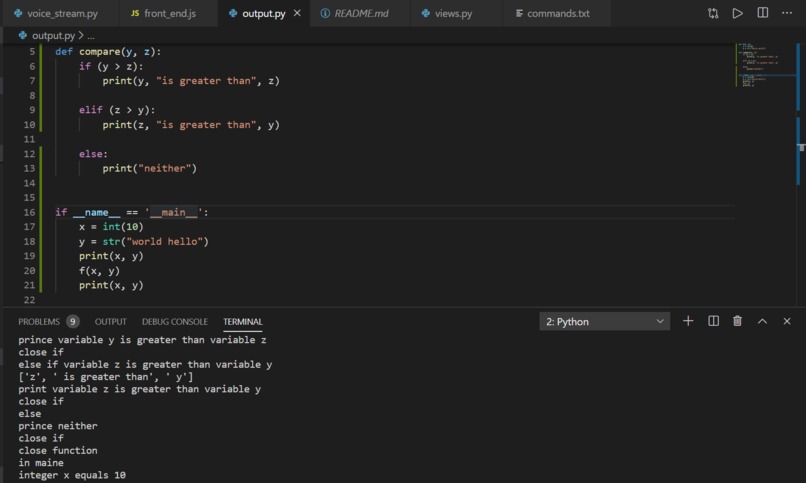The height and width of the screenshot is (483, 806).
Task: Open the editor More Actions ellipsis menu
Action: (x=787, y=13)
